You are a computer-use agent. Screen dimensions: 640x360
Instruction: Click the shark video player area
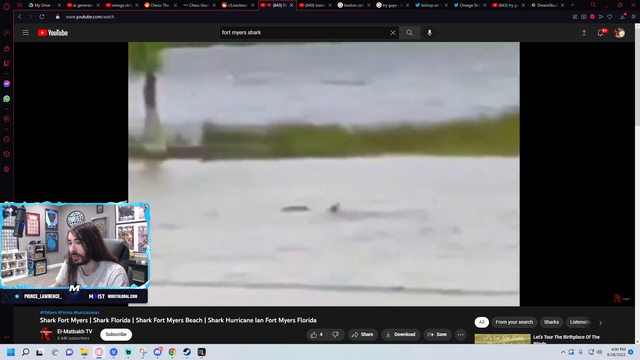pyautogui.click(x=324, y=174)
